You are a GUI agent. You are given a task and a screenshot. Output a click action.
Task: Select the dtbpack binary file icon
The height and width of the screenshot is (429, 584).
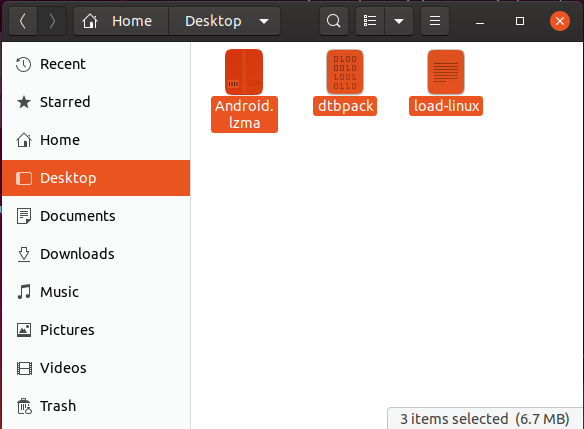pyautogui.click(x=345, y=72)
